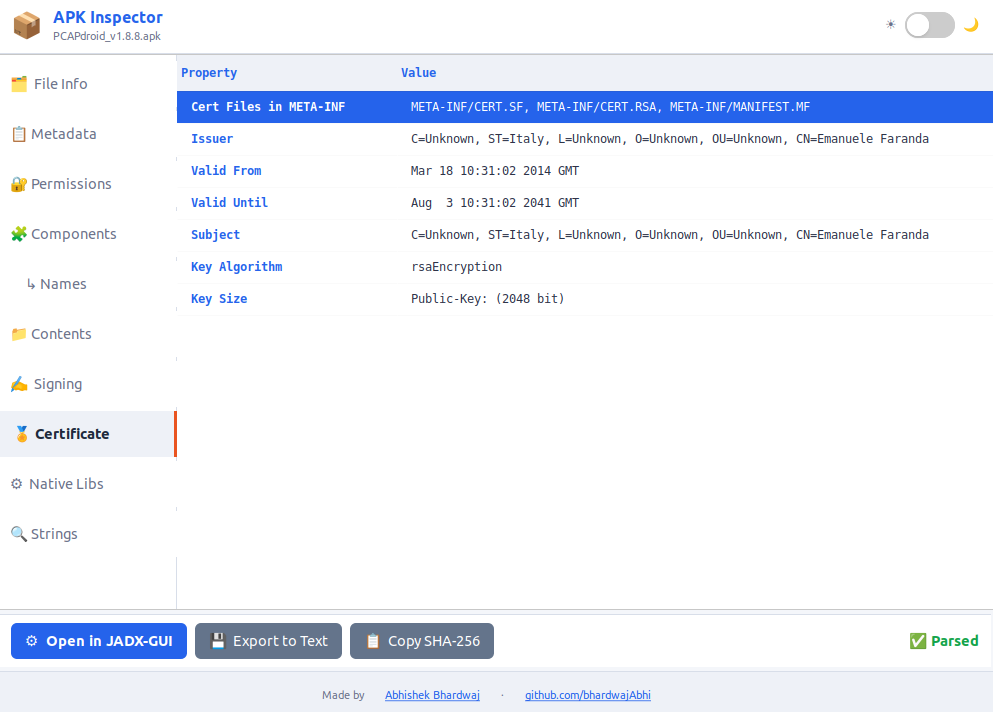
Task: Click the Strings magnifier icon
Action: point(19,534)
